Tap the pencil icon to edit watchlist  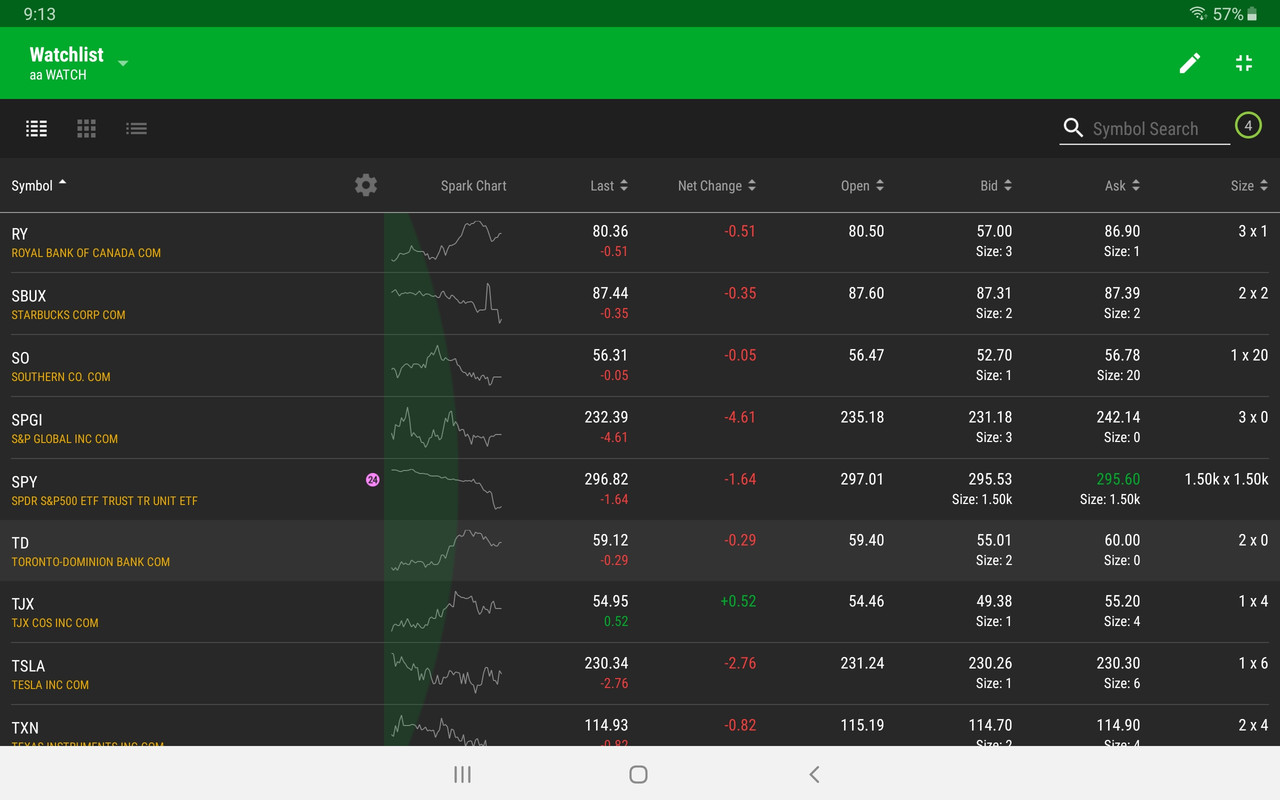[x=1190, y=63]
